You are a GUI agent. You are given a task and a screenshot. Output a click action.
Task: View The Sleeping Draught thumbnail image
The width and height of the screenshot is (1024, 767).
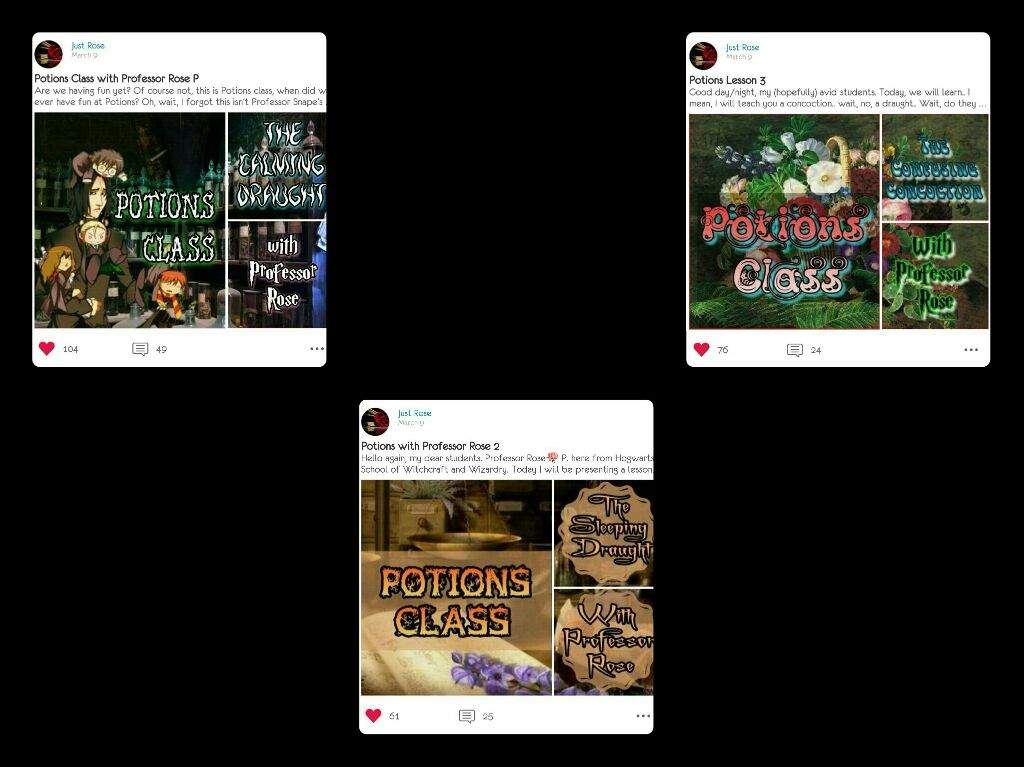(x=603, y=534)
